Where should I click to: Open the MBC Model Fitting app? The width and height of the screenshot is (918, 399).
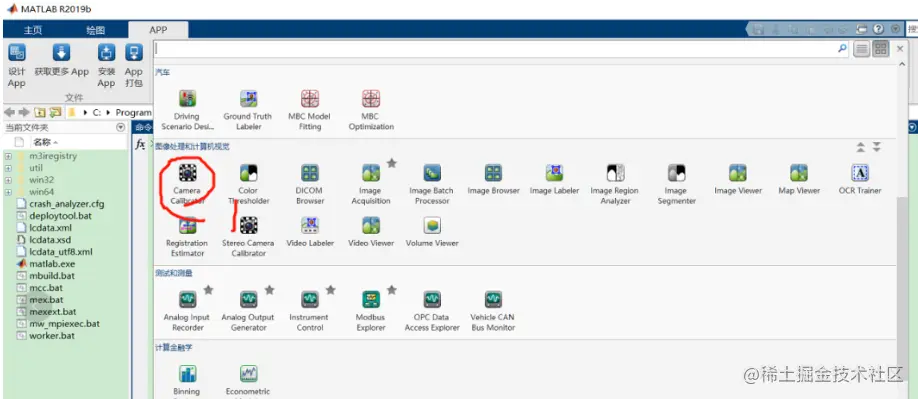pos(310,109)
